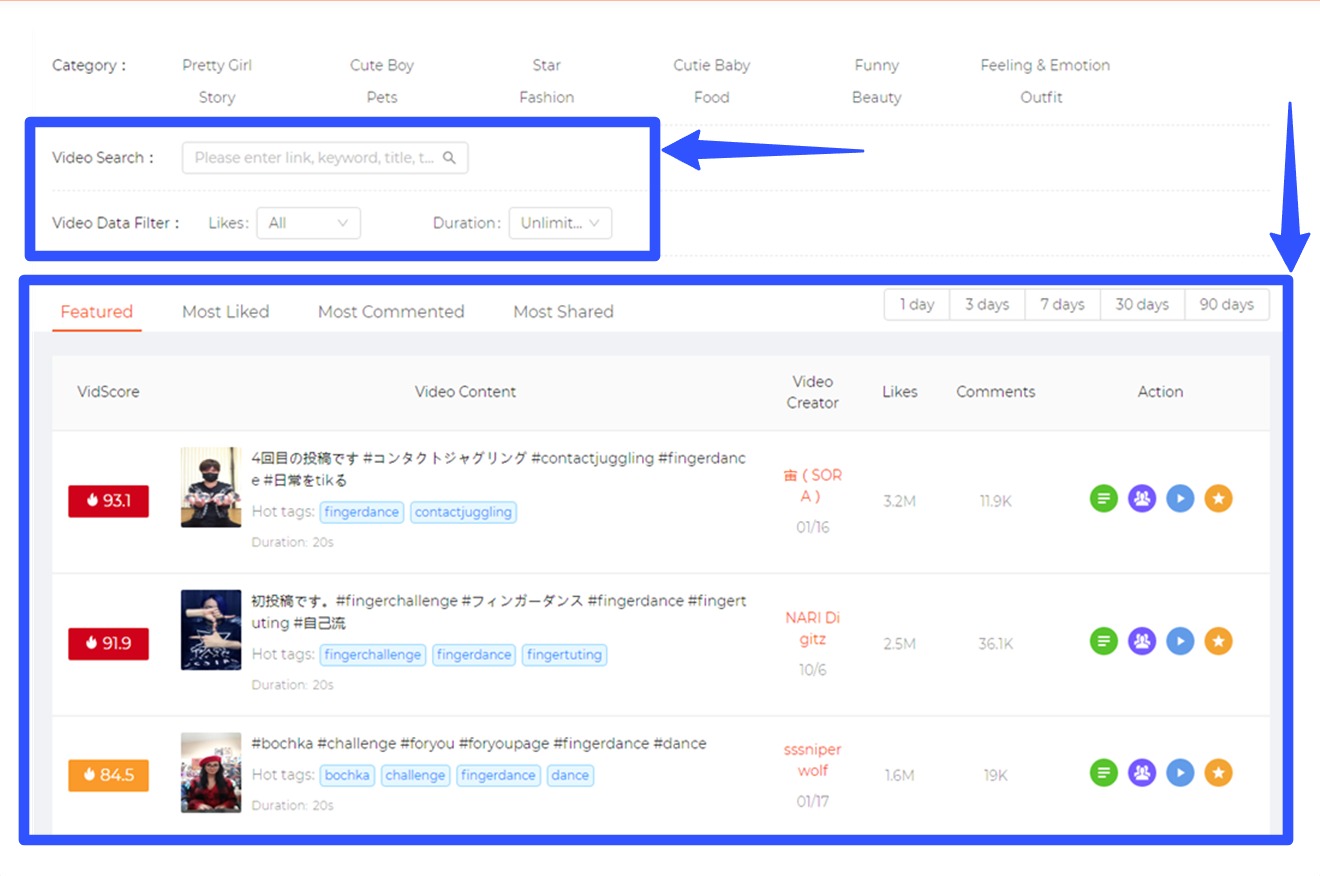Open audience analytics icon for sssniperwolf's video
Screen dimensions: 1320x876
1141,774
